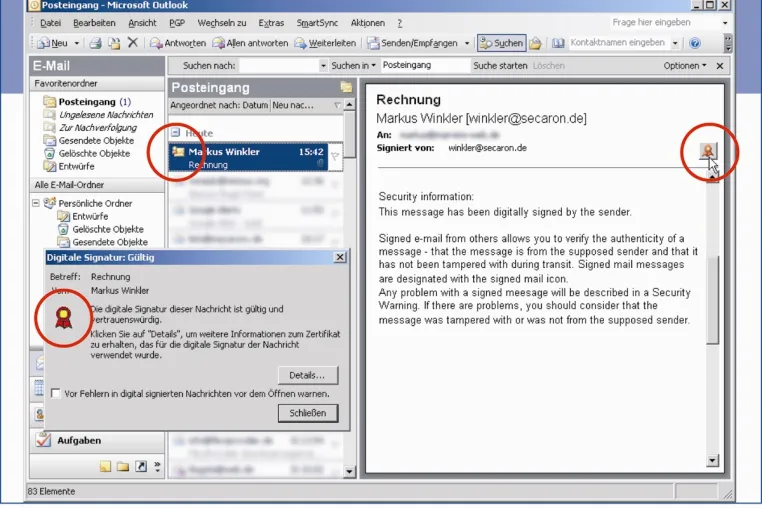The image size is (762, 508).
Task: Click the Neu nac... sort order header
Action: pyautogui.click(x=293, y=105)
